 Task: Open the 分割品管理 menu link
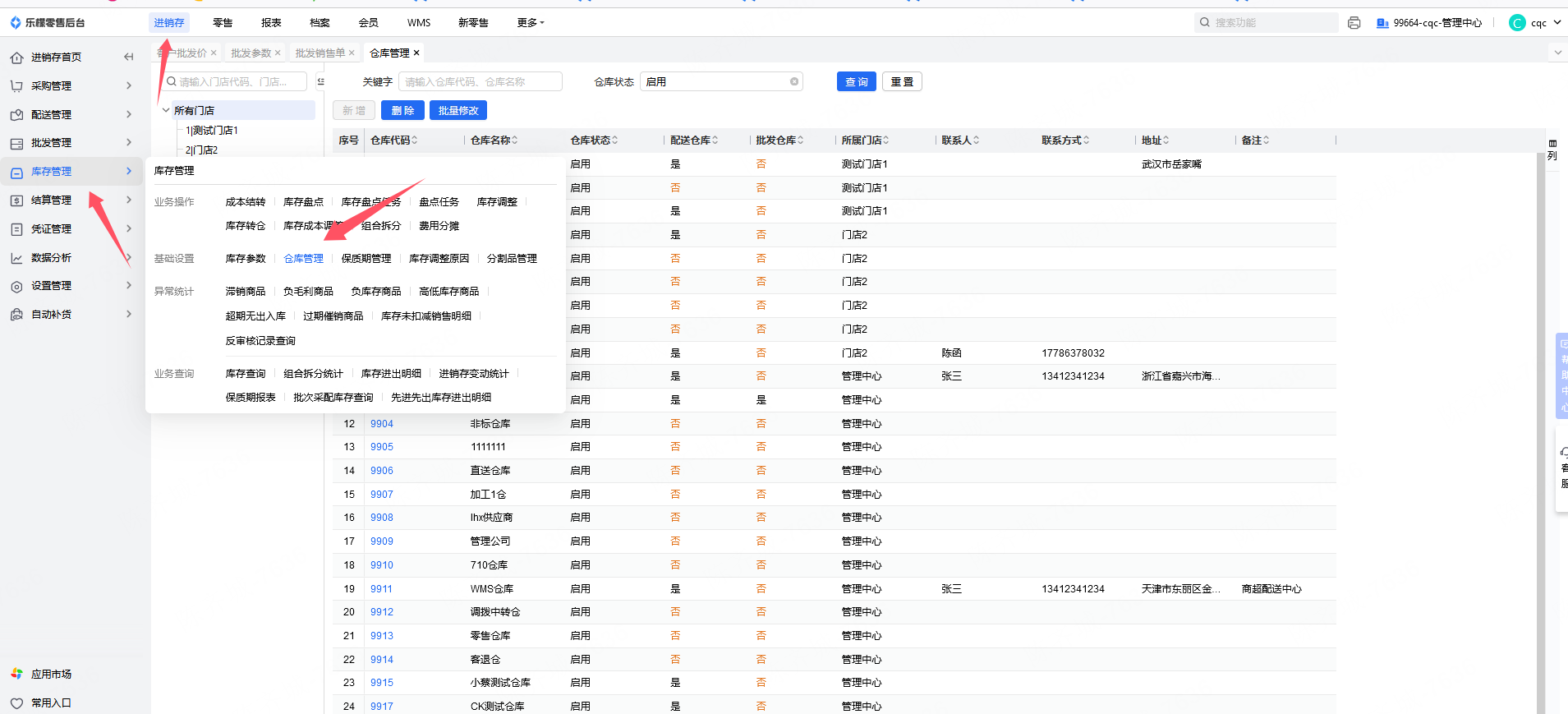coord(512,259)
